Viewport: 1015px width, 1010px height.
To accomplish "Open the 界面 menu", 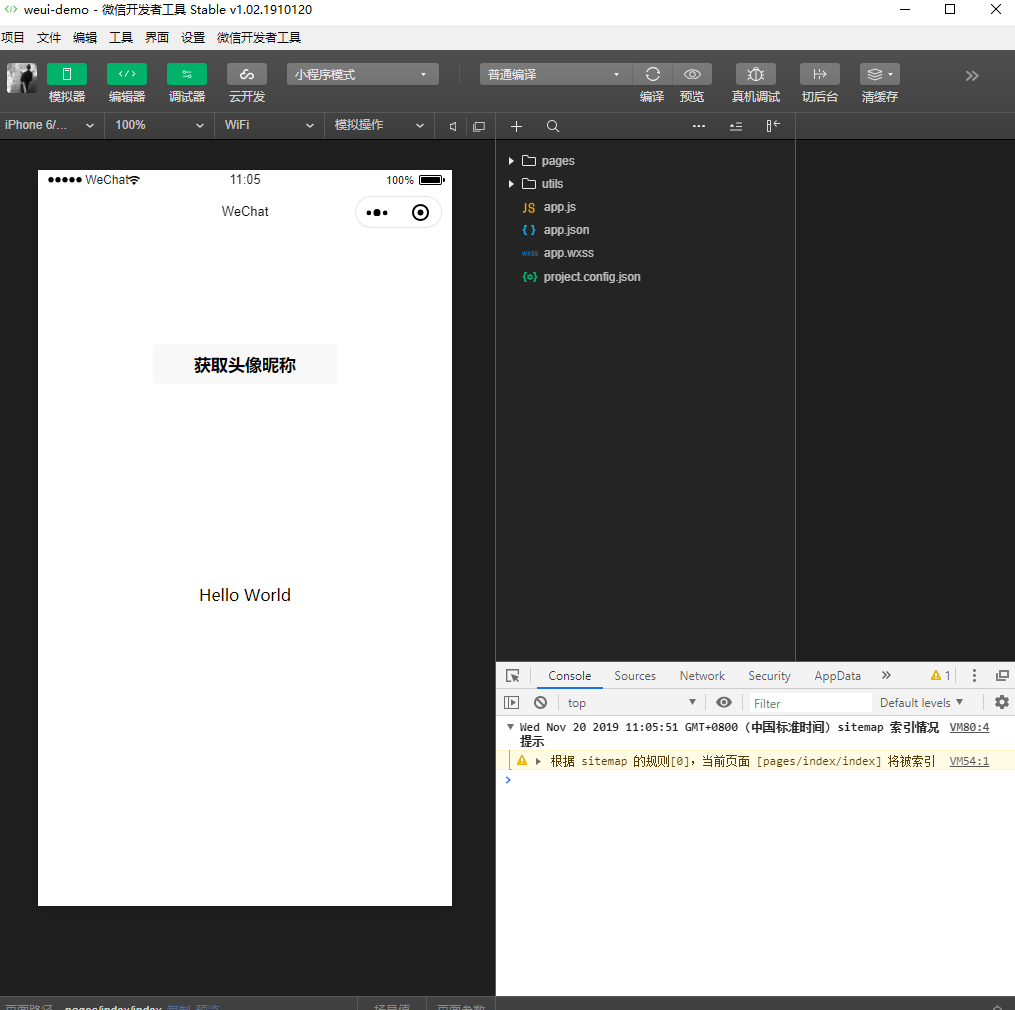I will pyautogui.click(x=157, y=38).
